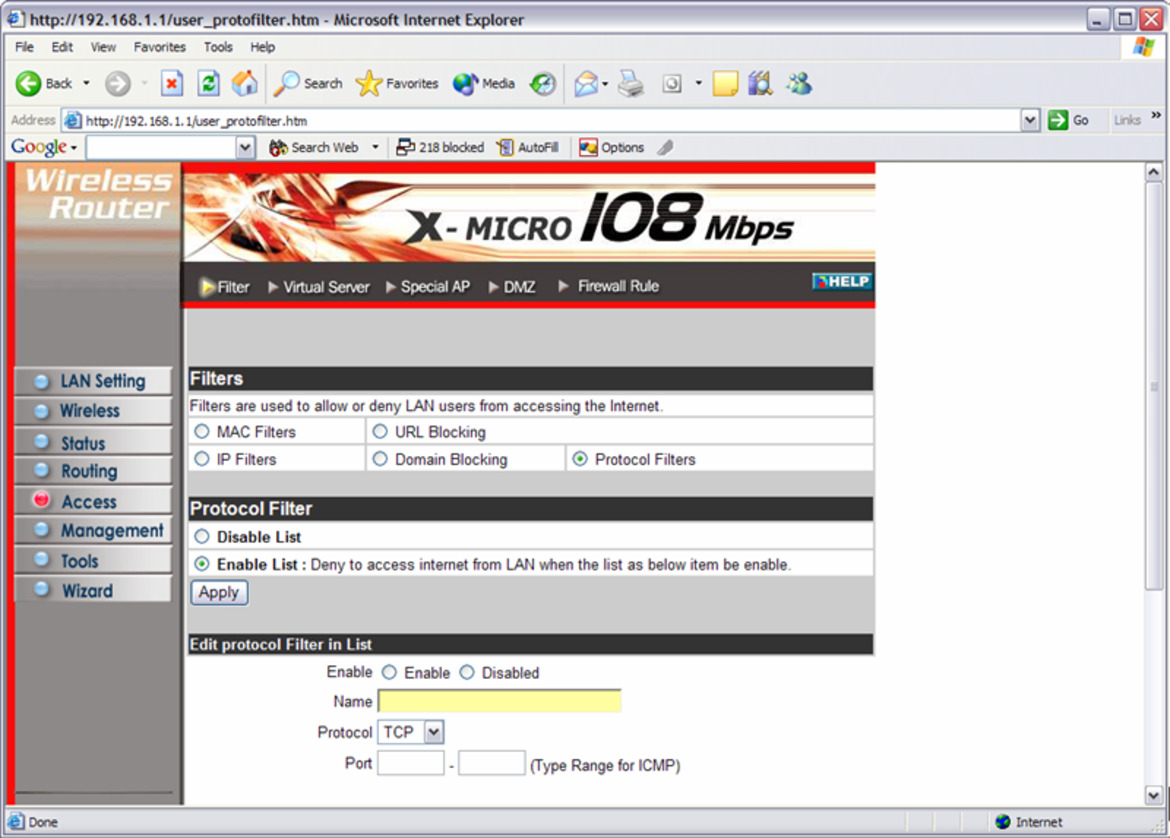
Task: Click the Google toolbar search box
Action: click(162, 148)
